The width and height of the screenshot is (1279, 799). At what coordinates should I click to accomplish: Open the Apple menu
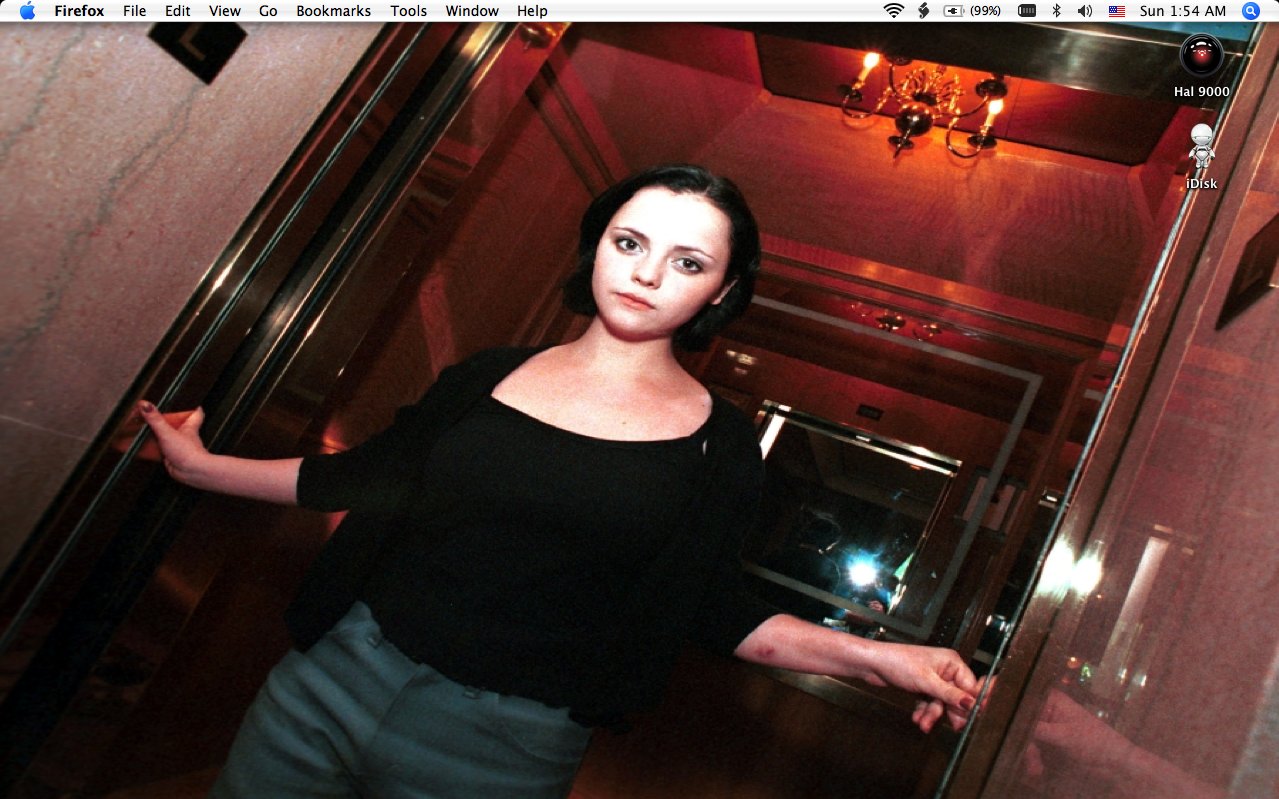(x=27, y=11)
